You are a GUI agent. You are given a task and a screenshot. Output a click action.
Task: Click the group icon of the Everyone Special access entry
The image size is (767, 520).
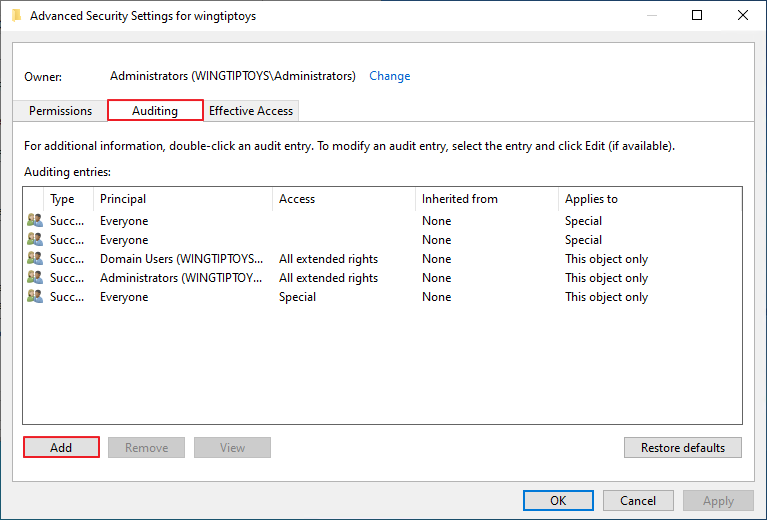click(35, 296)
